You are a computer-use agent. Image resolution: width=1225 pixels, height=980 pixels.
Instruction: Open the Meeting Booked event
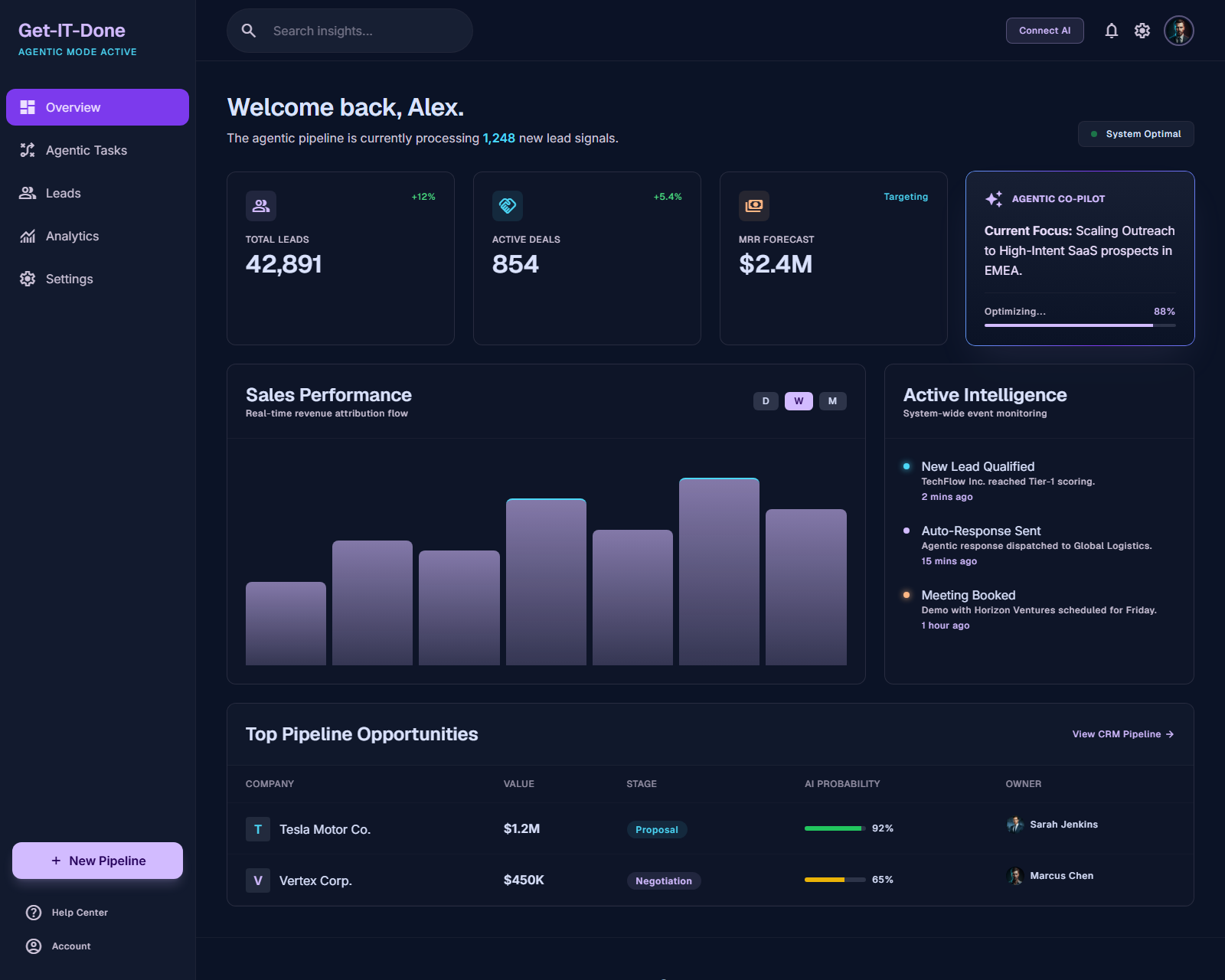(x=1039, y=609)
